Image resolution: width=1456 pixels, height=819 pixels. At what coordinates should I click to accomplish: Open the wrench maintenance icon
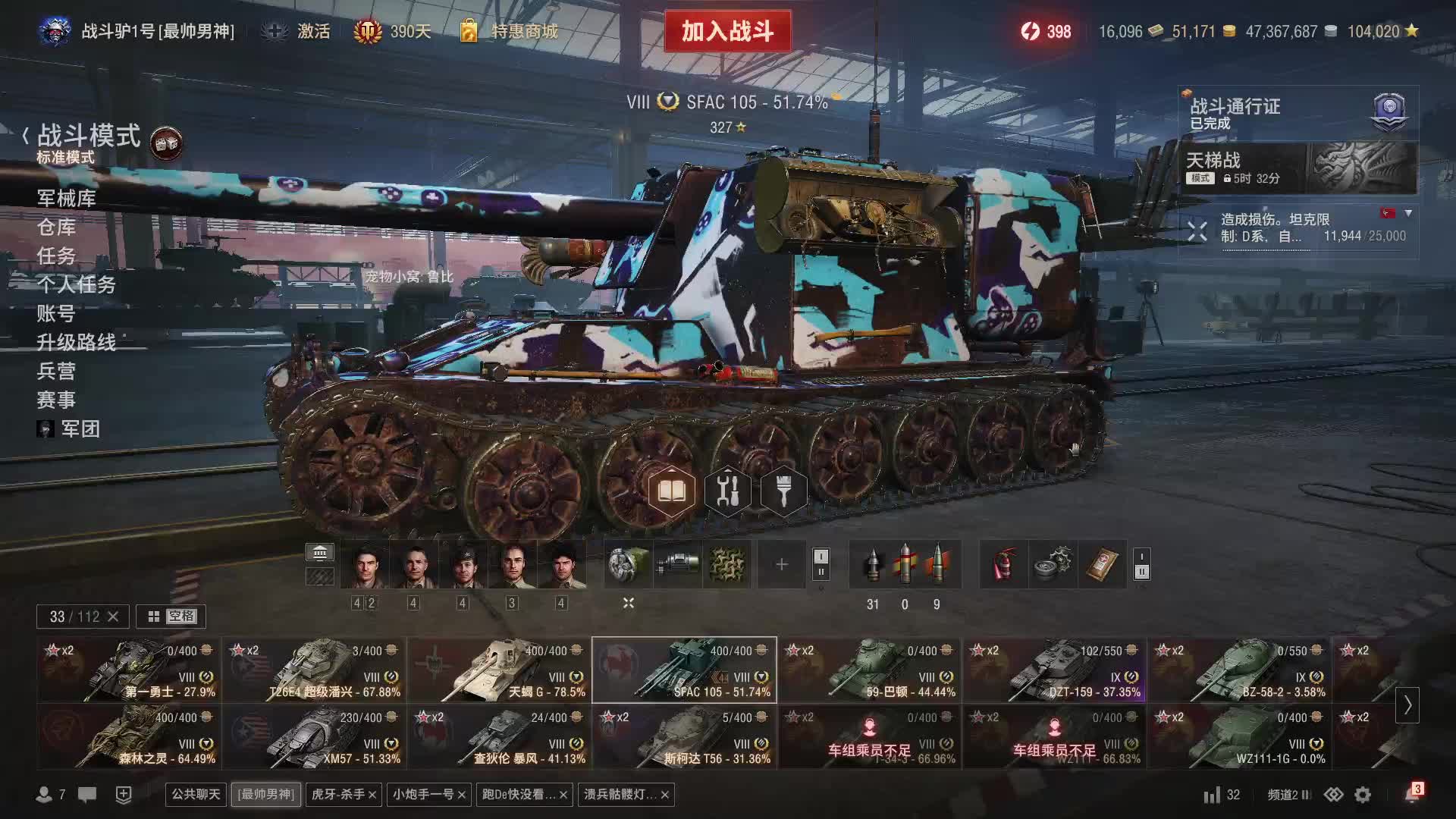(727, 491)
